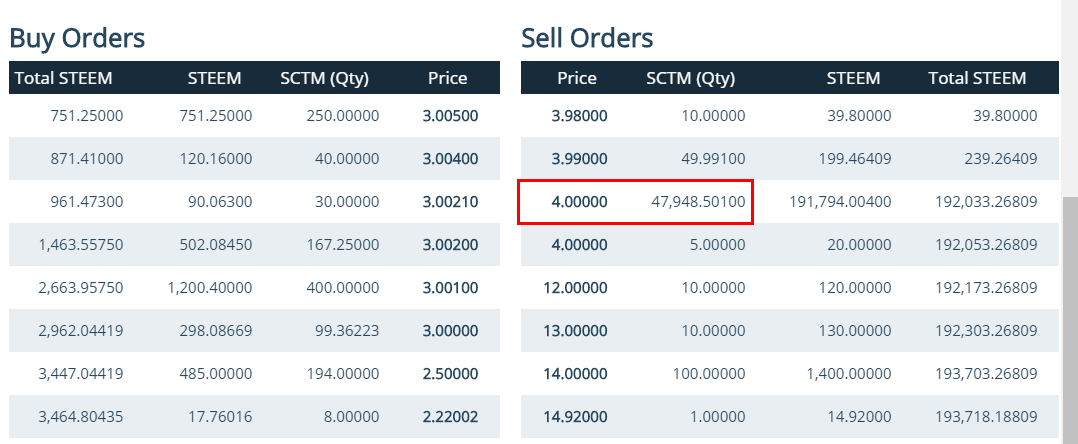Click Sell Orders SCTM (Qty) column header
Image resolution: width=1078 pixels, height=444 pixels.
pyautogui.click(x=690, y=78)
